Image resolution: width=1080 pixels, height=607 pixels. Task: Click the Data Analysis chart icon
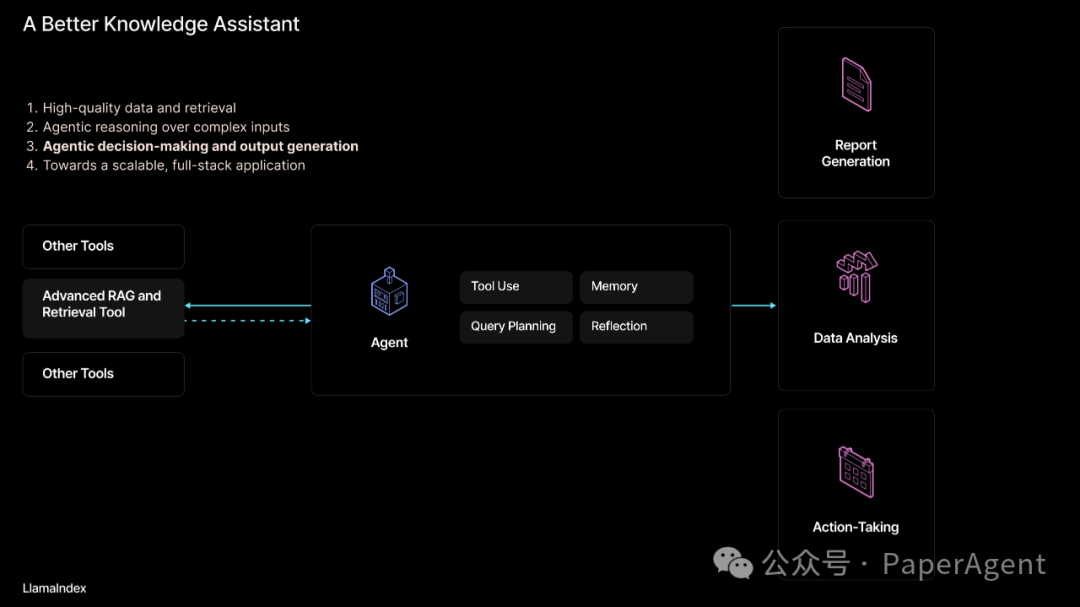(x=856, y=276)
